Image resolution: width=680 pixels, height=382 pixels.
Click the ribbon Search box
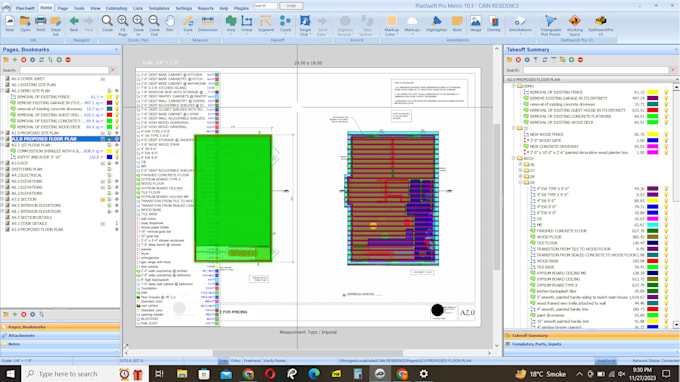tap(265, 6)
